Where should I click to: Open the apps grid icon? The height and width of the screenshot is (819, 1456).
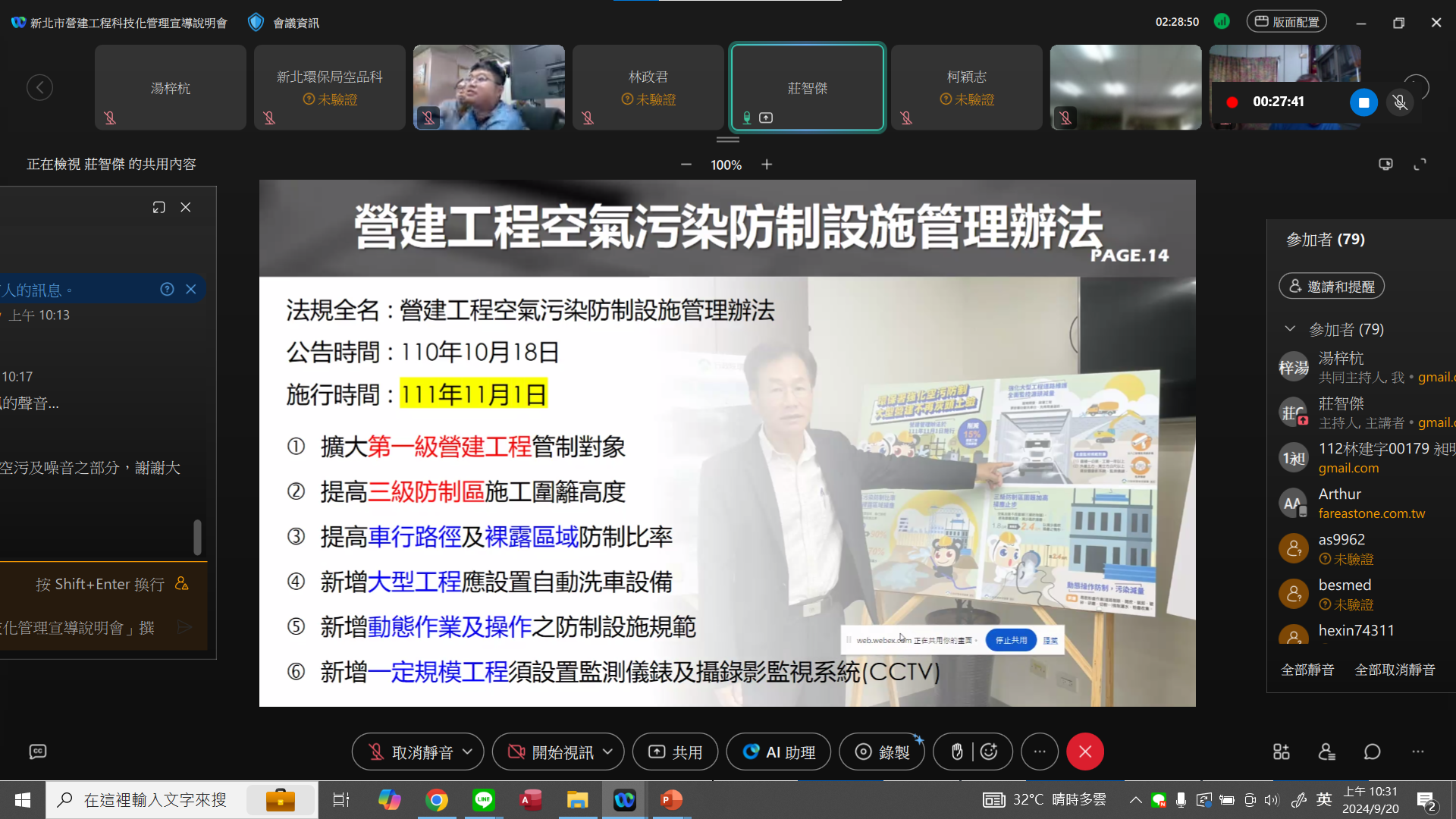coord(1281,752)
